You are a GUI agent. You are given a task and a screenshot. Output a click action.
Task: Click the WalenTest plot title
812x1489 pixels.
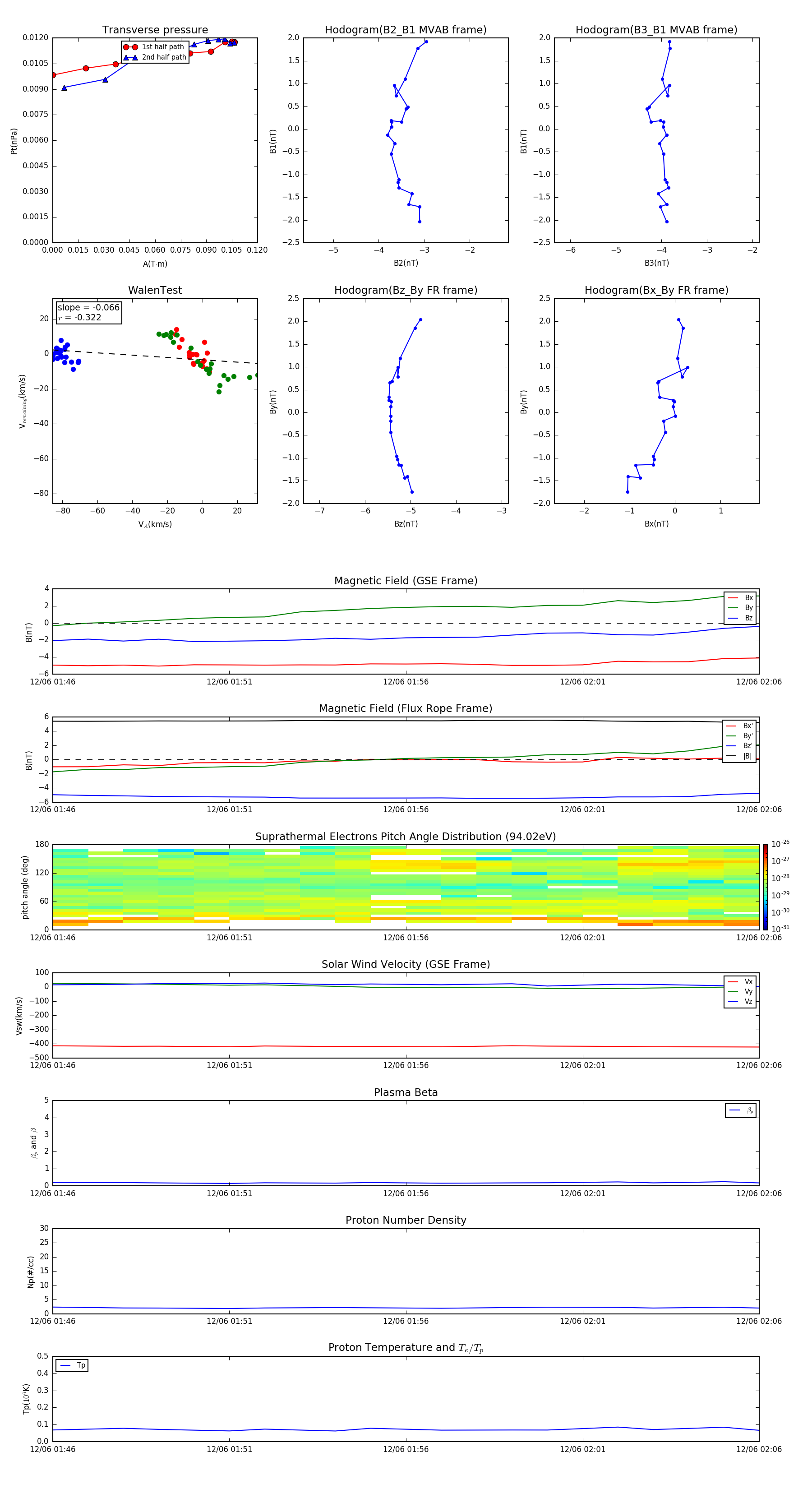coord(155,290)
